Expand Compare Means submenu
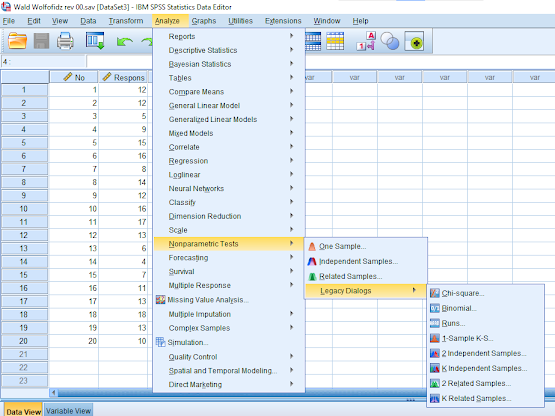This screenshot has width=555, height=416. [x=229, y=92]
